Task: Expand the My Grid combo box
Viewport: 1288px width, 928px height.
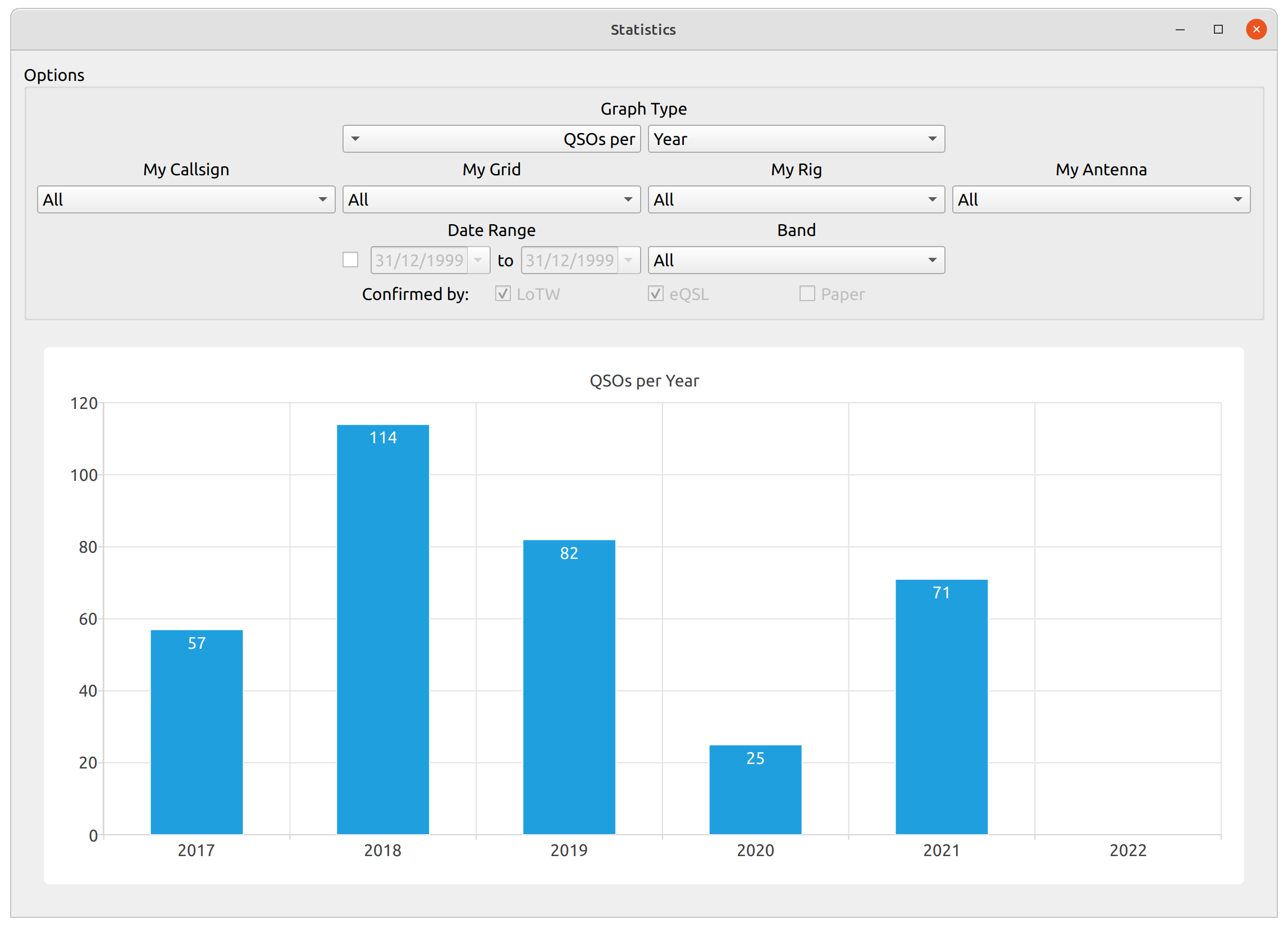Action: pyautogui.click(x=491, y=199)
